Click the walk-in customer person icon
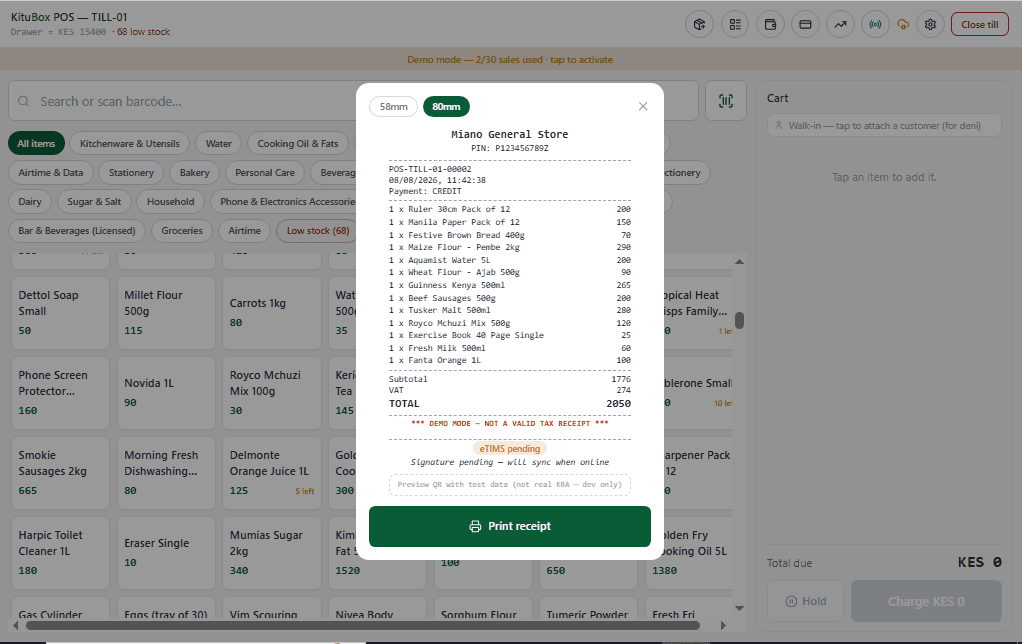 778,125
